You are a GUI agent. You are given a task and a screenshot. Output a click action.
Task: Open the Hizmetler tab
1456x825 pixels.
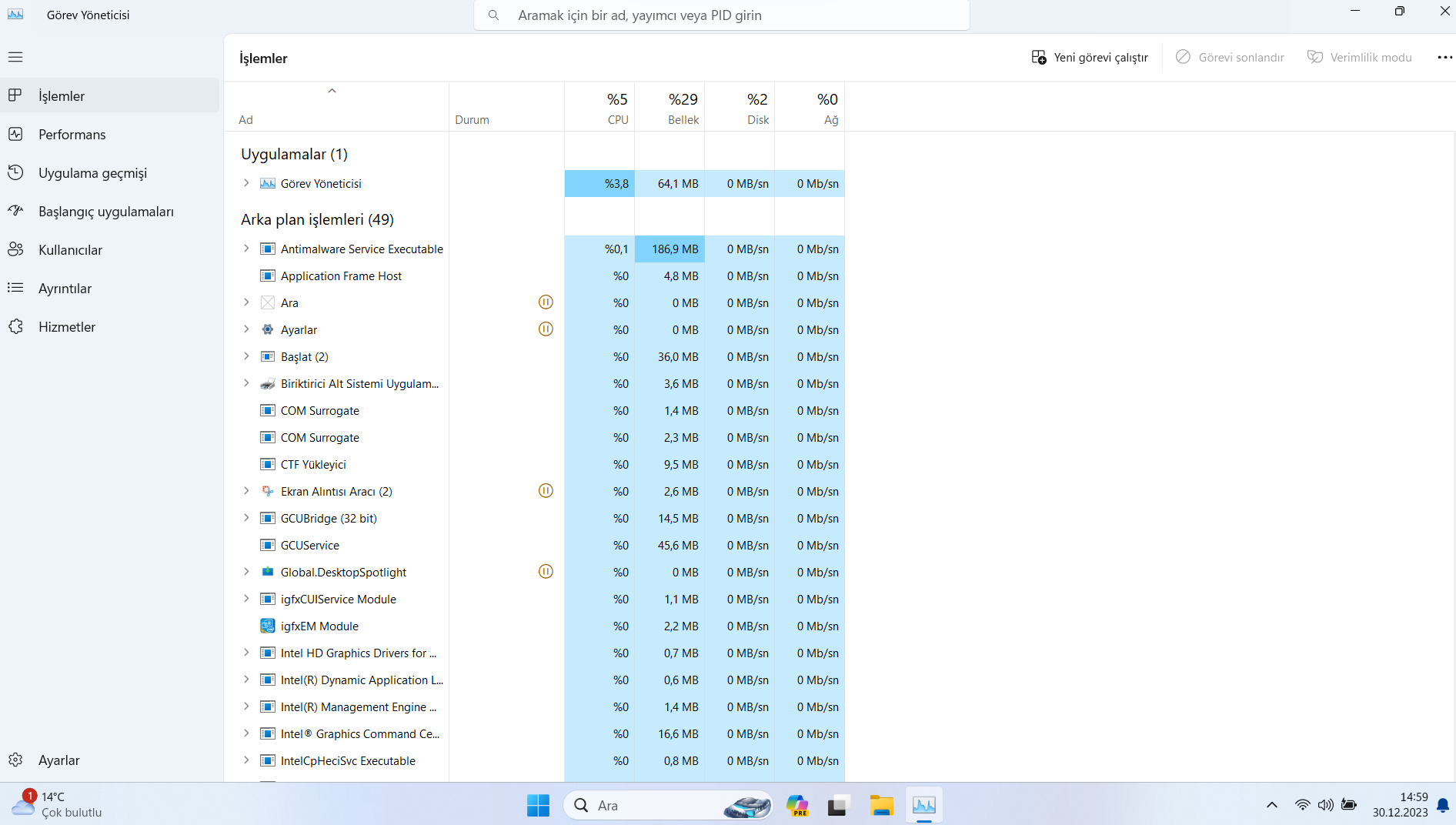click(x=110, y=326)
